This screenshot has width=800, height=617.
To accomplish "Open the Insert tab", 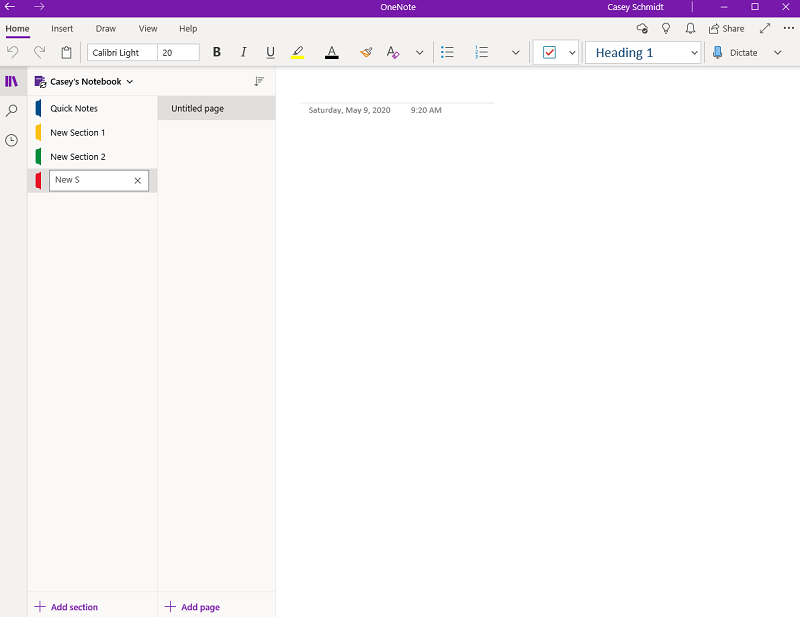I will click(x=62, y=29).
